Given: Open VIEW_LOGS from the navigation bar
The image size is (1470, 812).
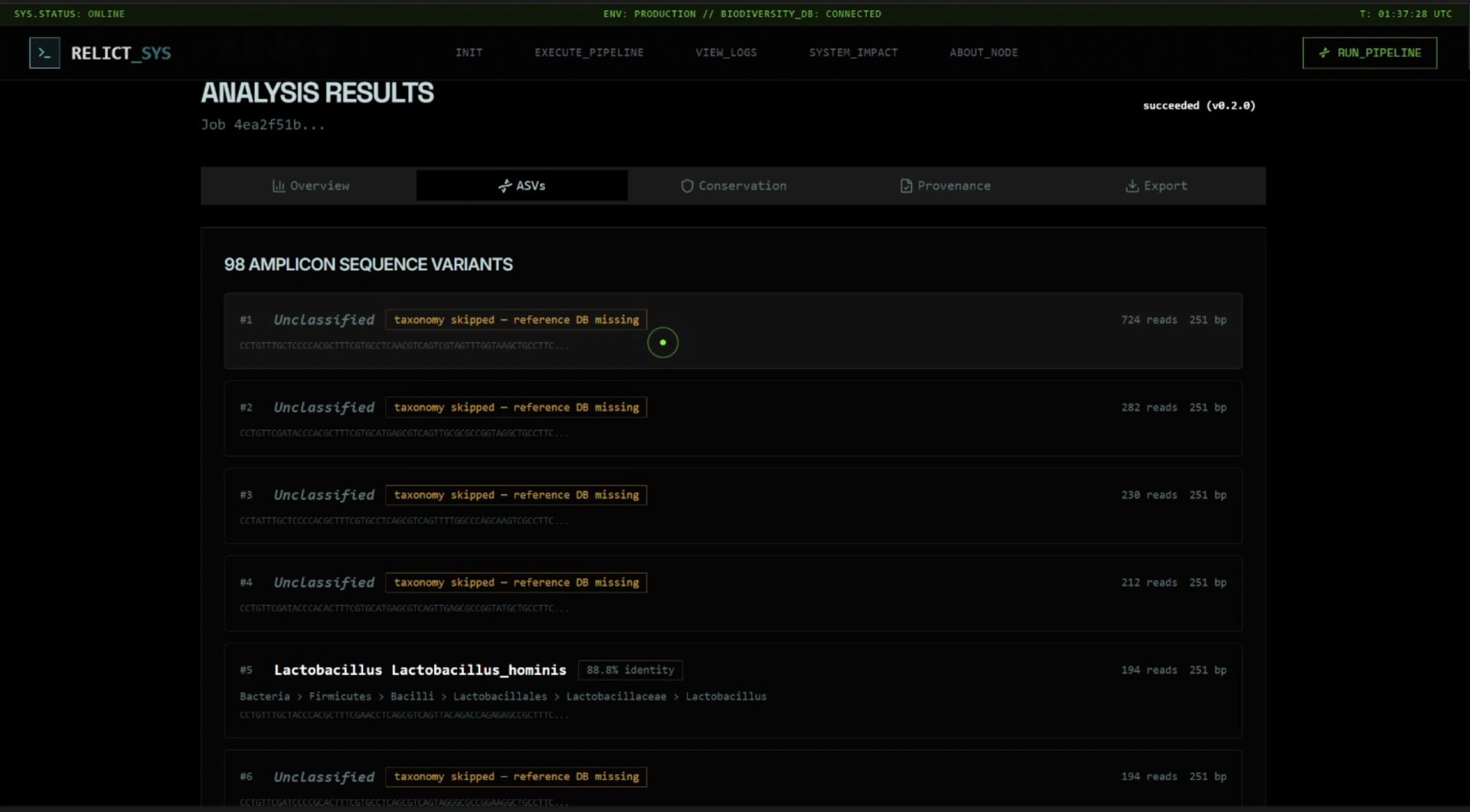Looking at the screenshot, I should click(726, 53).
